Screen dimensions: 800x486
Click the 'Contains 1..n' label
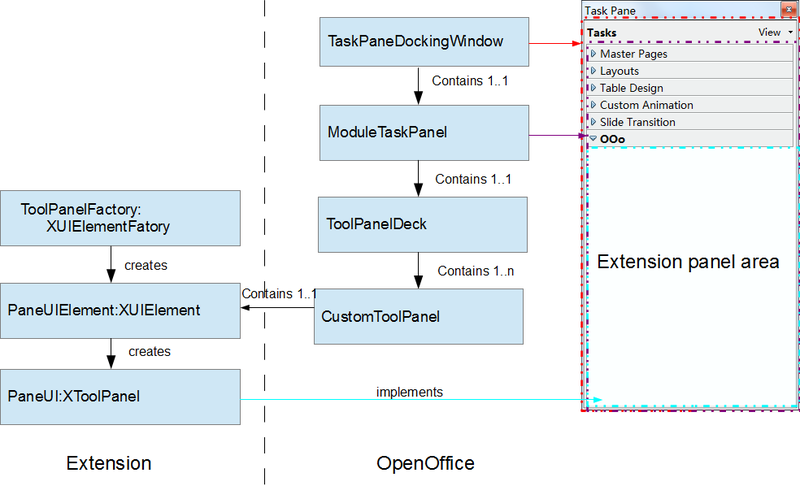[476, 271]
